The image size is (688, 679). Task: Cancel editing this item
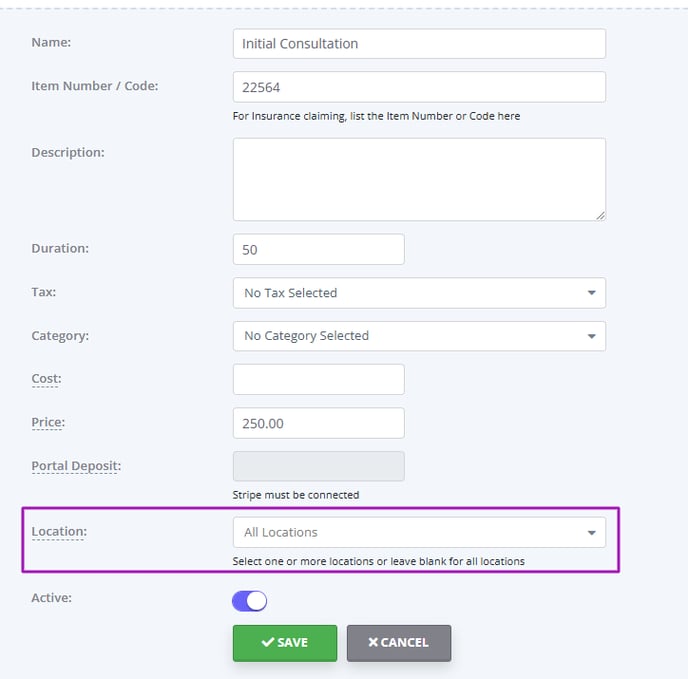tap(398, 643)
